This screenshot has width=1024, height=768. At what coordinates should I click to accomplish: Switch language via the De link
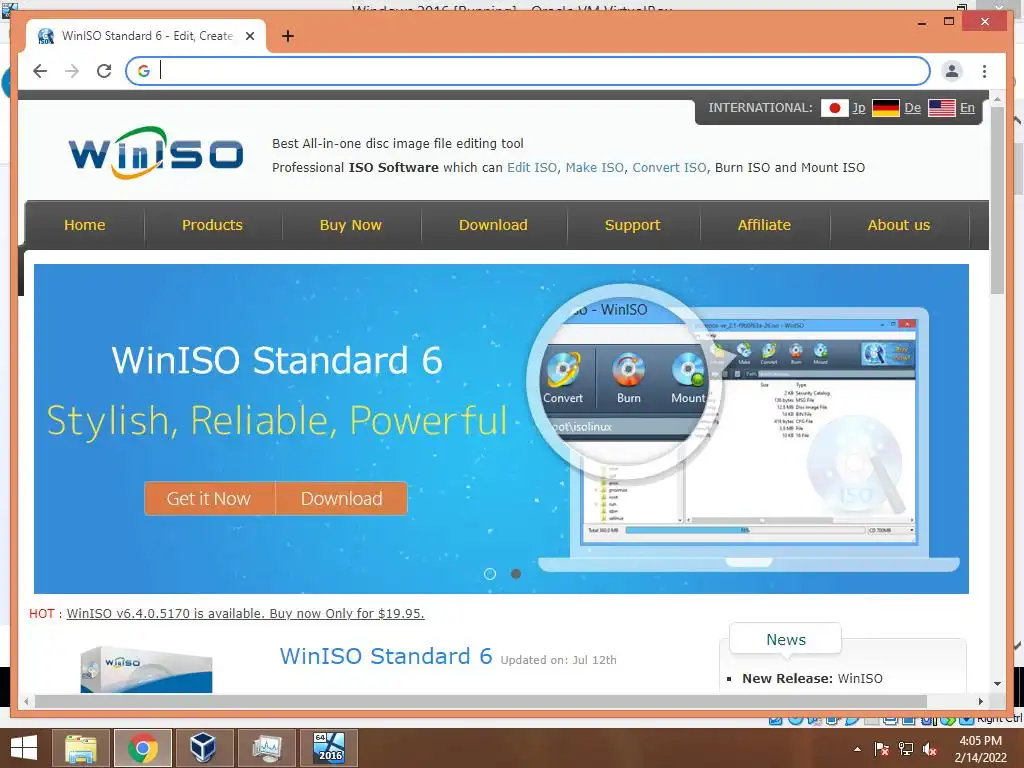coord(912,108)
